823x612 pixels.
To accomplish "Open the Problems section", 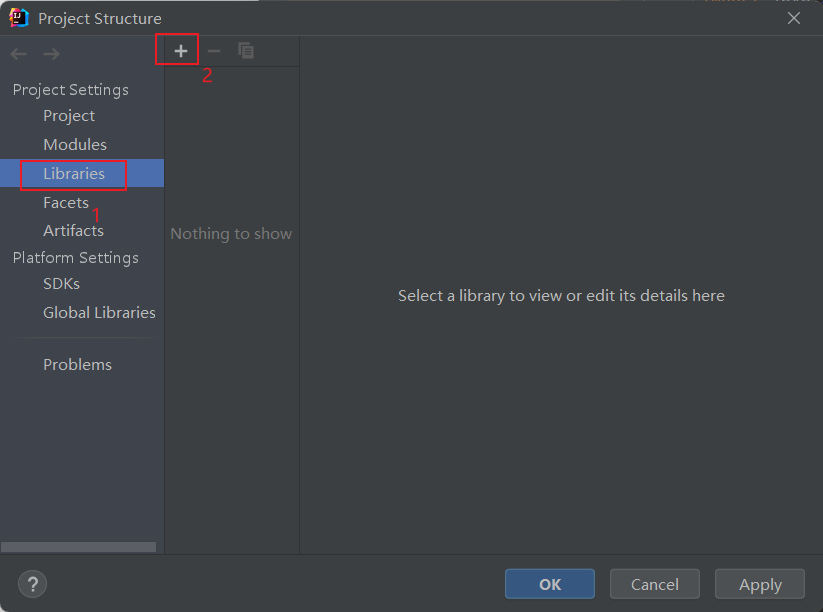I will 77,364.
